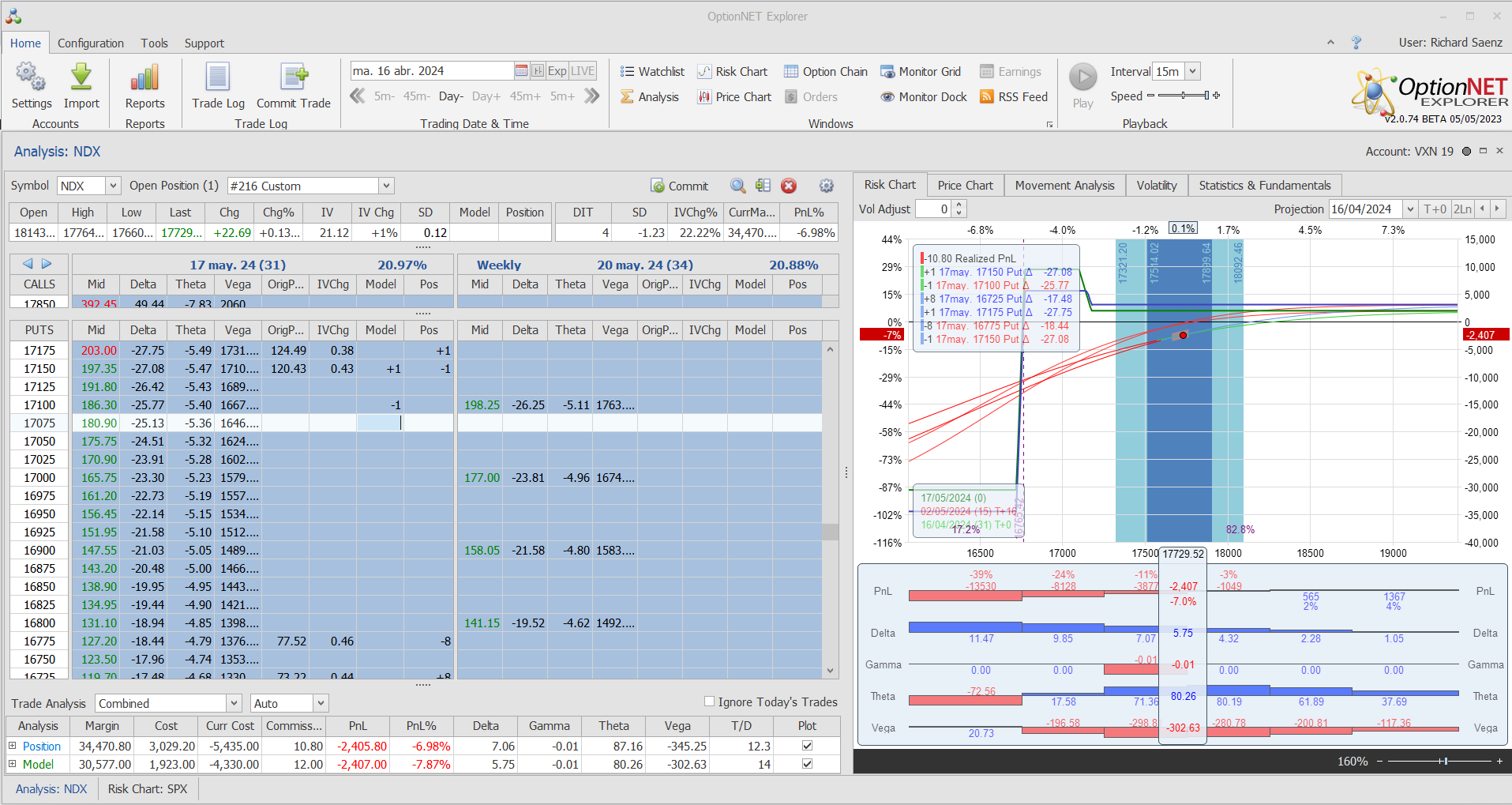Click the magnifier search icon beside Commit

[x=738, y=186]
